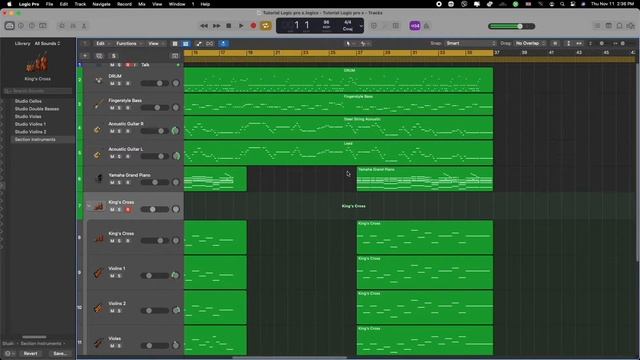This screenshot has height=360, width=640.
Task: Click the Violas track icon
Action: point(98,343)
